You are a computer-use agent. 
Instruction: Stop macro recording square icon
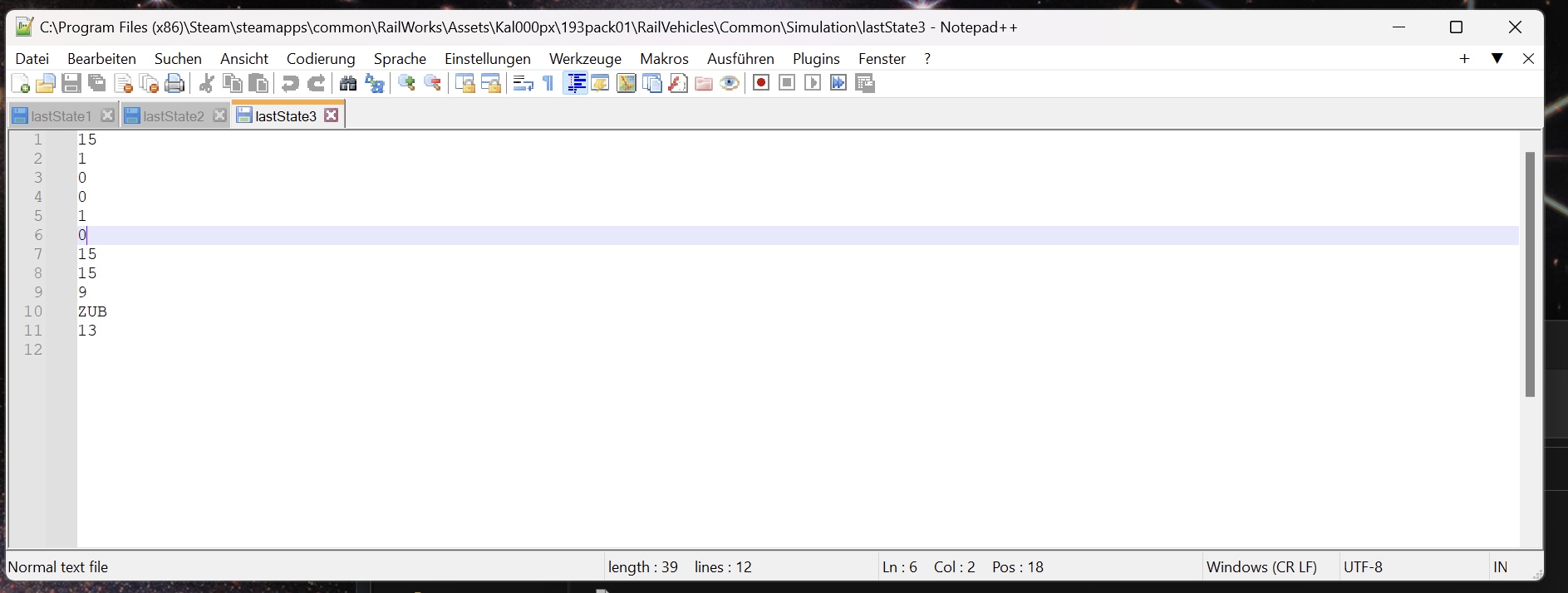coord(787,83)
